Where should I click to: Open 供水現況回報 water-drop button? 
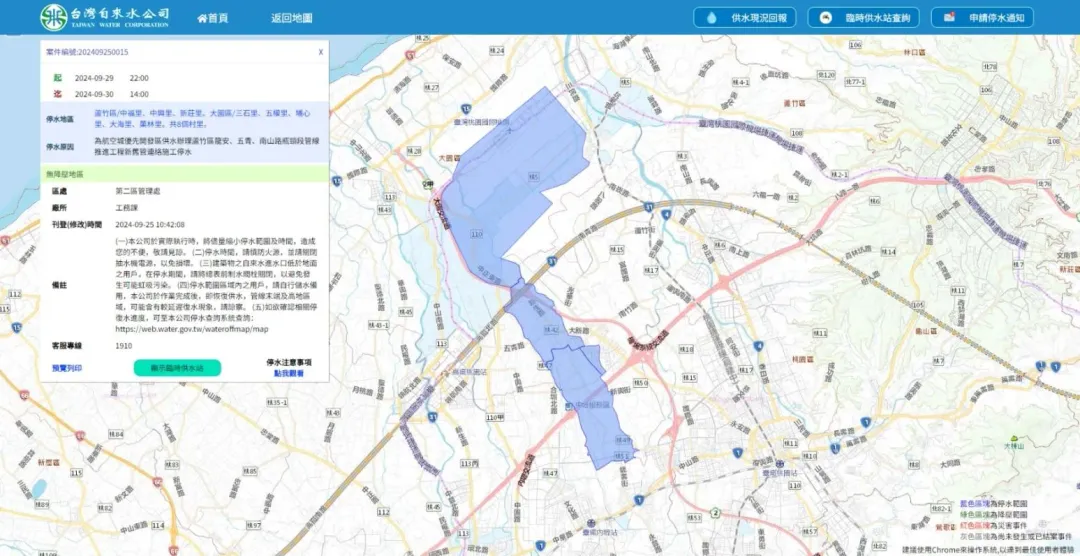745,18
